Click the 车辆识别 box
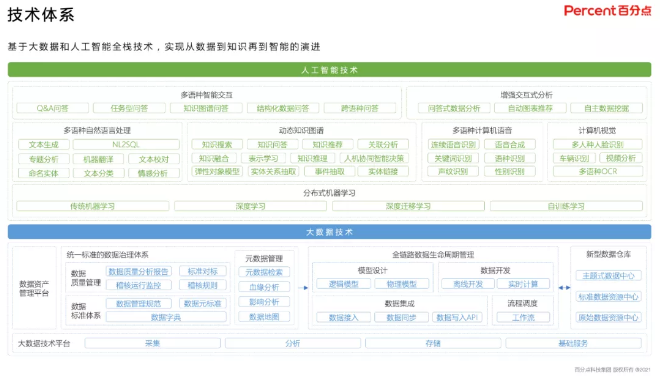The height and width of the screenshot is (378, 663). 575,158
